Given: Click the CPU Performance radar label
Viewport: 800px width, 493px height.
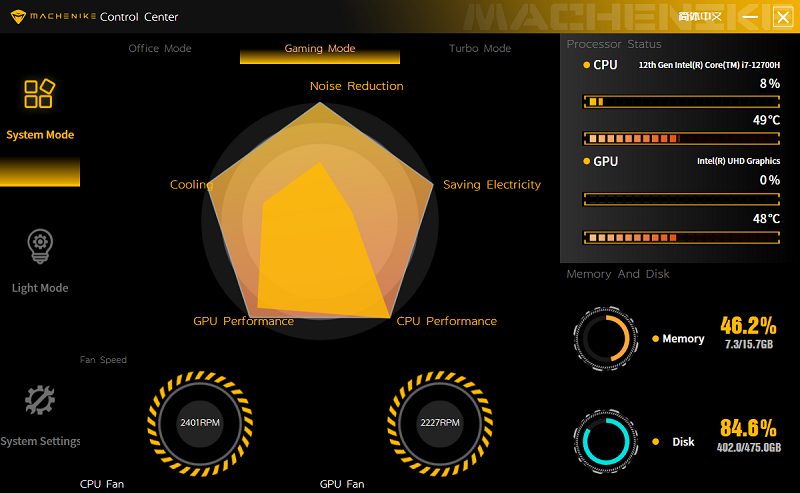Looking at the screenshot, I should tap(446, 321).
